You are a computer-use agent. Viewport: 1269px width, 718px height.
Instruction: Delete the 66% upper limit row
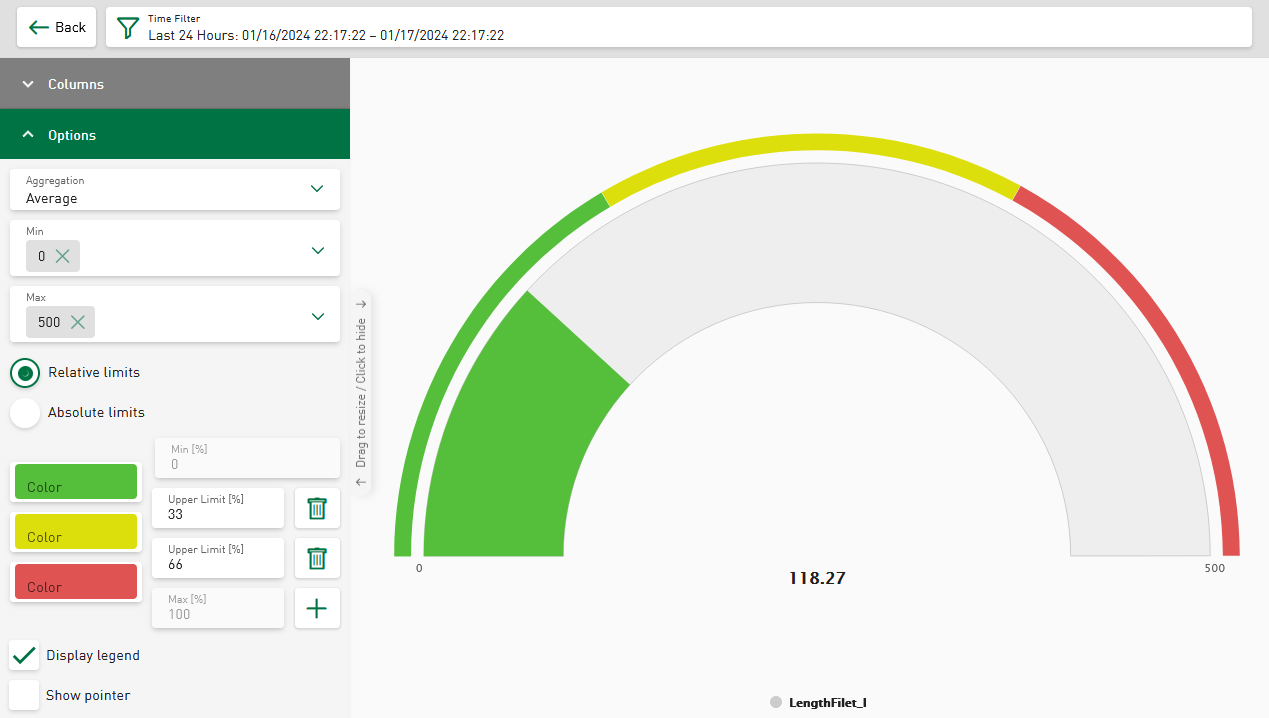[316, 558]
